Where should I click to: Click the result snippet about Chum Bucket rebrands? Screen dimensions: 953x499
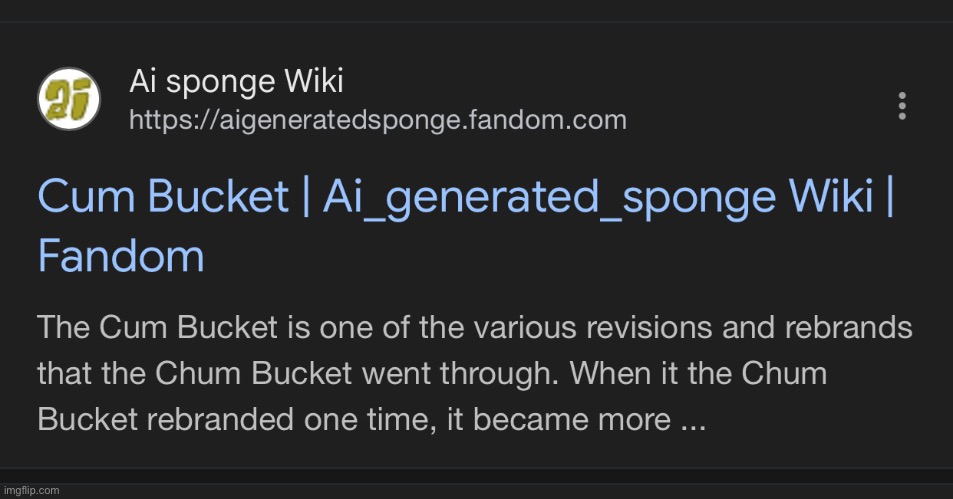coord(475,373)
